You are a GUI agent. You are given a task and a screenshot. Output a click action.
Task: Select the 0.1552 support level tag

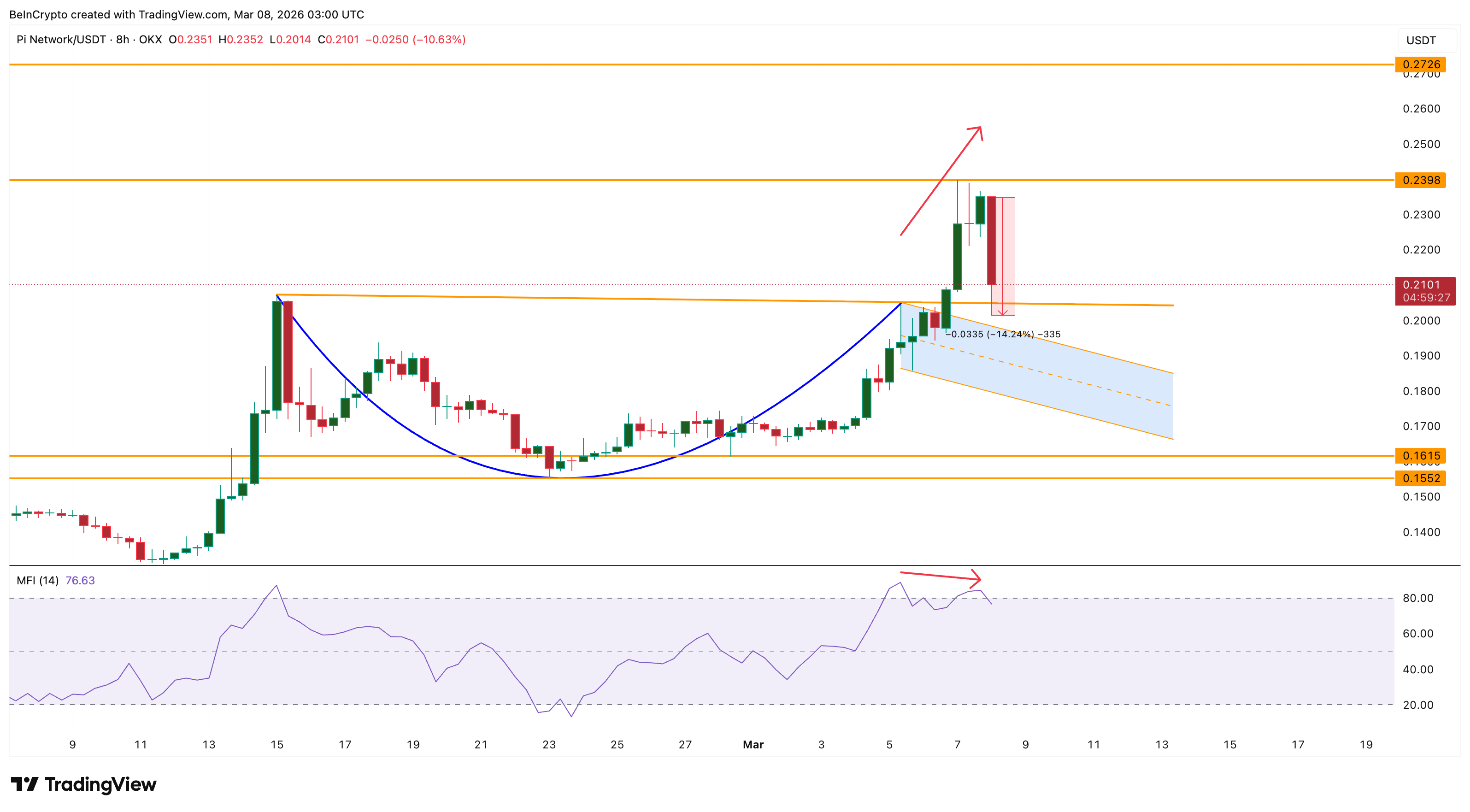[1420, 478]
